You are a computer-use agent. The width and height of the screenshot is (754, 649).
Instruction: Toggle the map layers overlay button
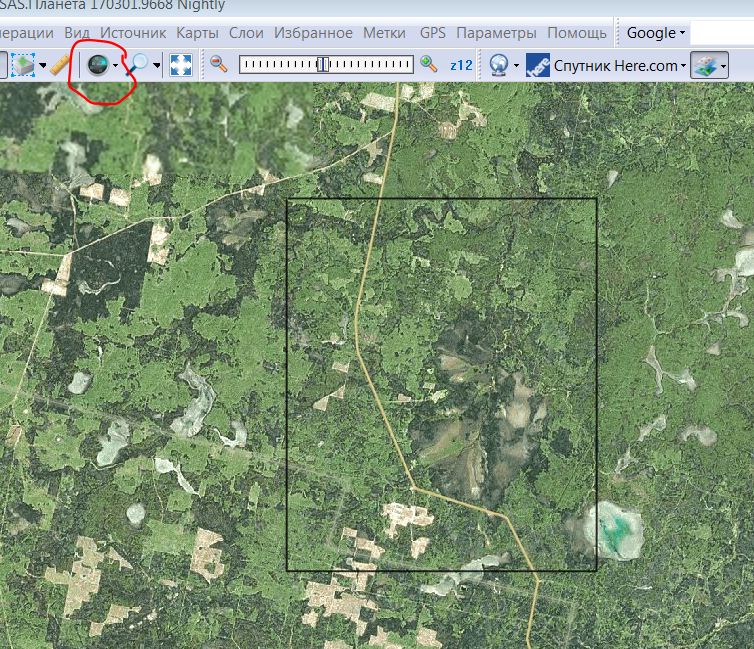pos(705,65)
